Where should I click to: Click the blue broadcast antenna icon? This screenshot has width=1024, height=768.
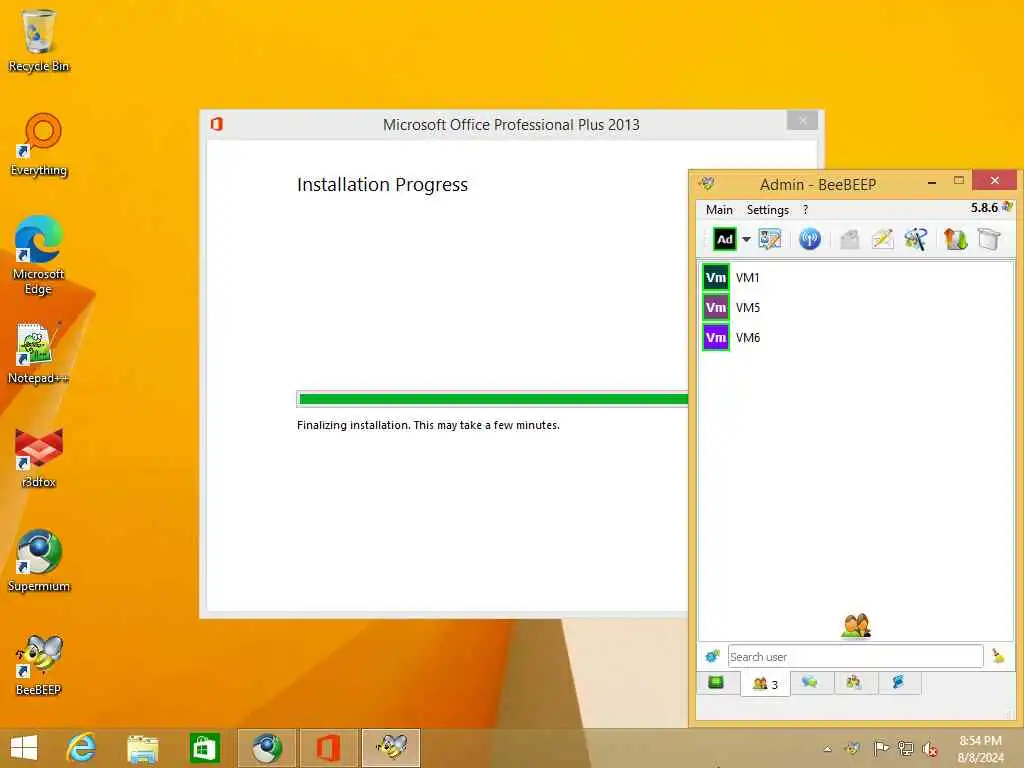pyautogui.click(x=810, y=239)
